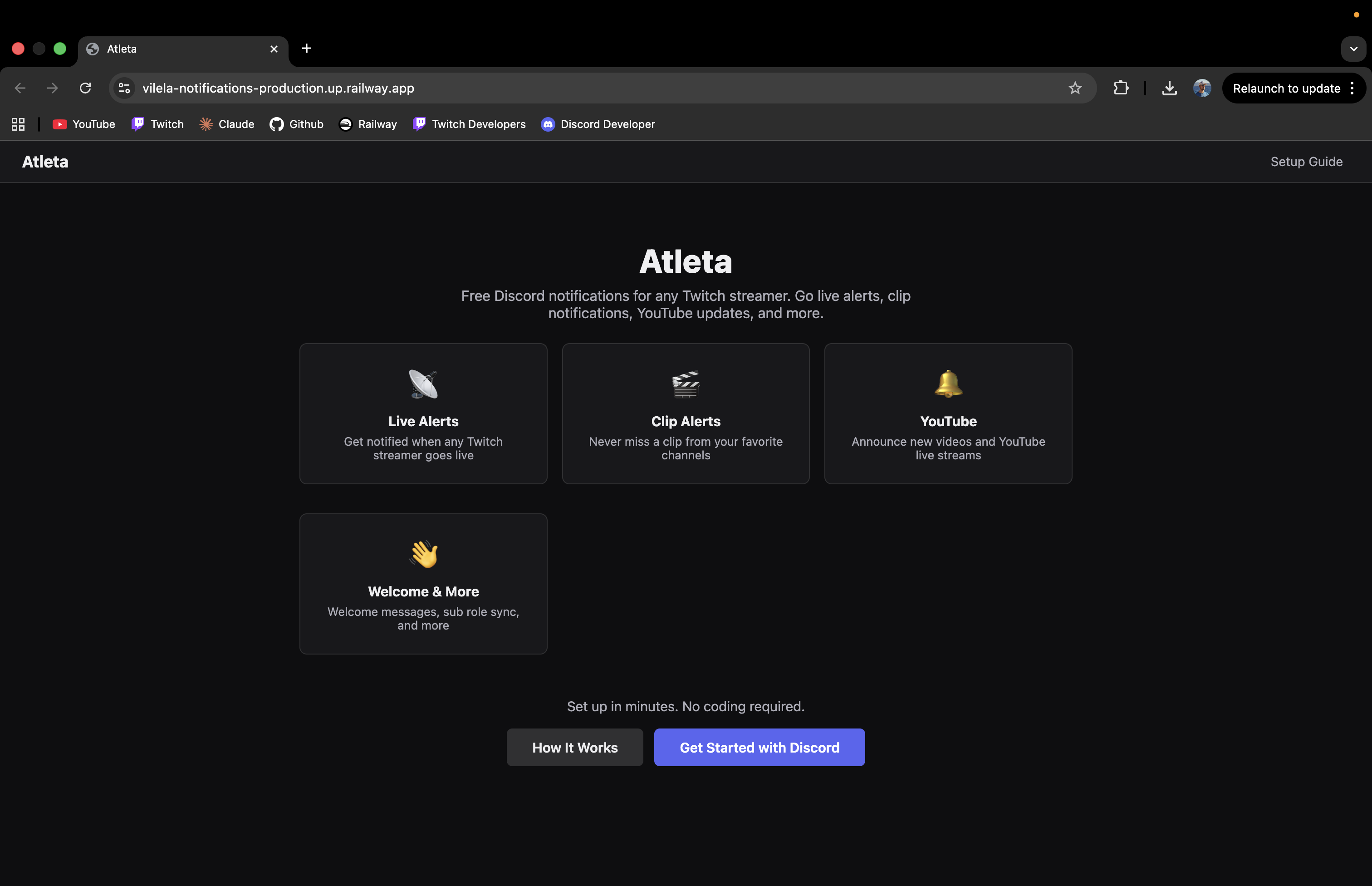Open the bookmarks apps grid icon
This screenshot has width=1372, height=886.
click(x=18, y=124)
